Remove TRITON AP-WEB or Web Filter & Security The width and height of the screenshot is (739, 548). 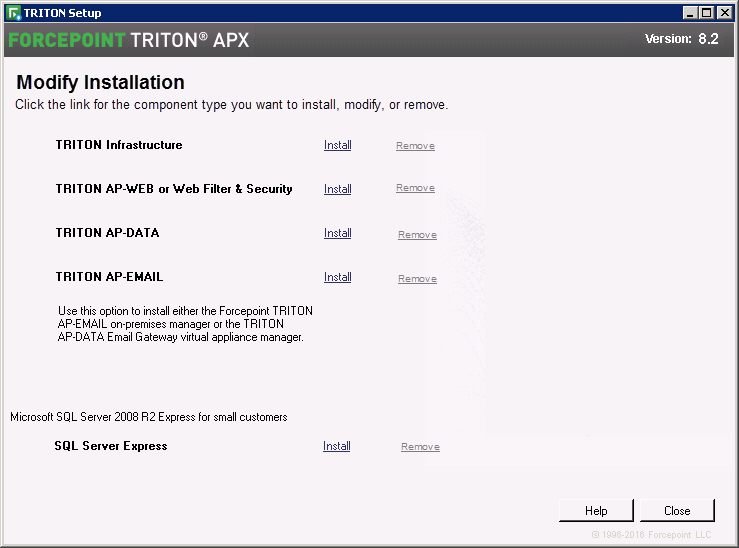pyautogui.click(x=415, y=188)
